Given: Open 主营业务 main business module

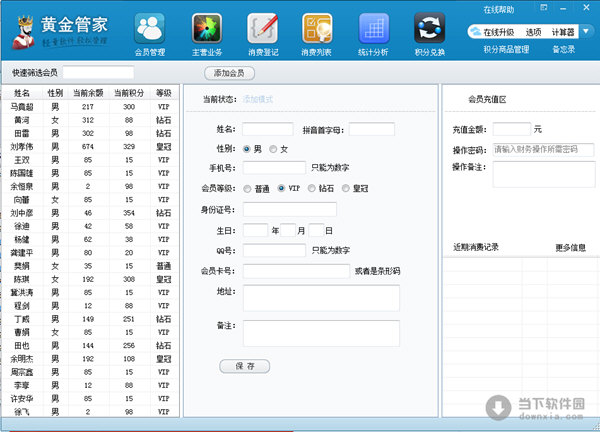Looking at the screenshot, I should point(206,32).
